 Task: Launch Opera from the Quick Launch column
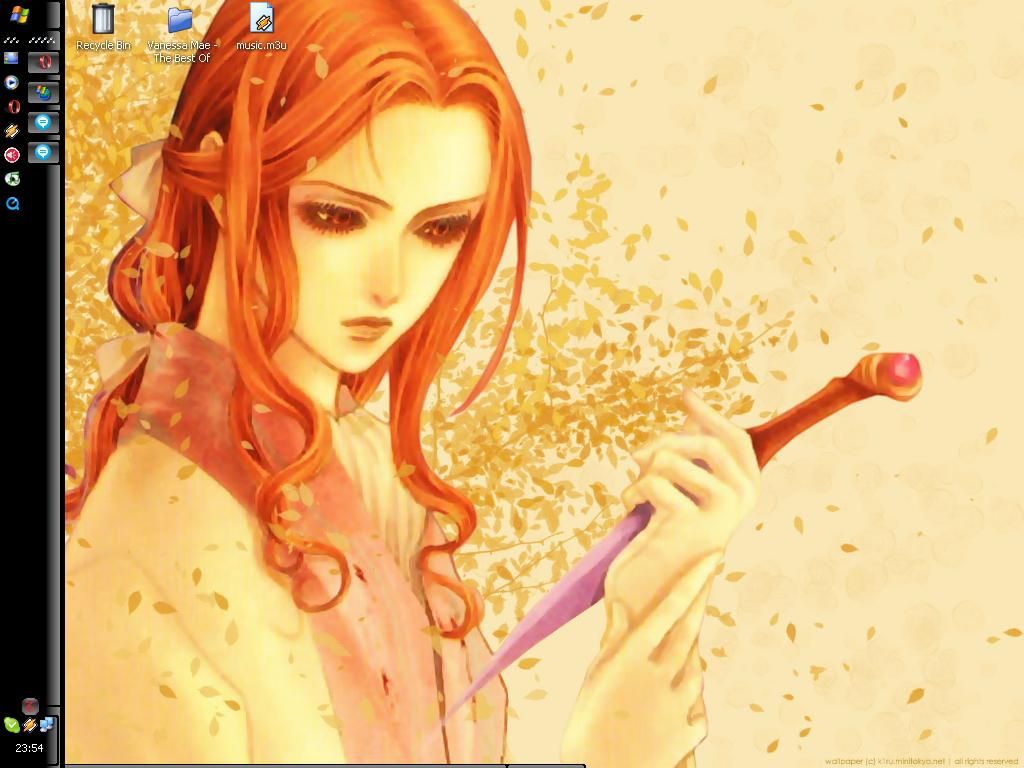[x=13, y=106]
